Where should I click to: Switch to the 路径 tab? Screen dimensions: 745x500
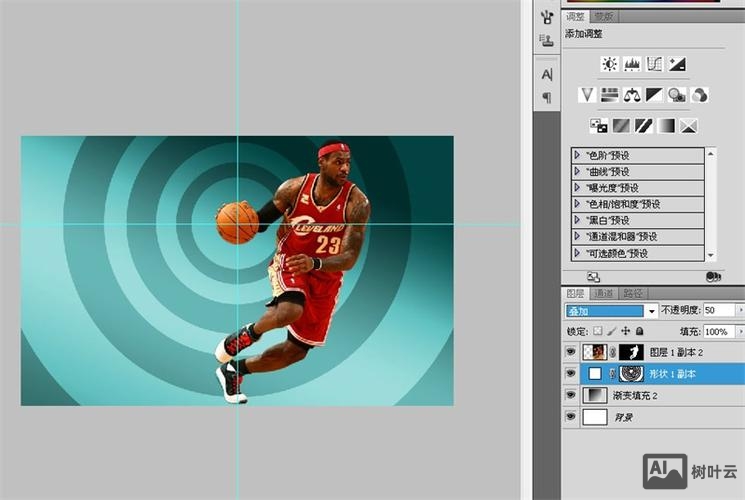(x=633, y=293)
